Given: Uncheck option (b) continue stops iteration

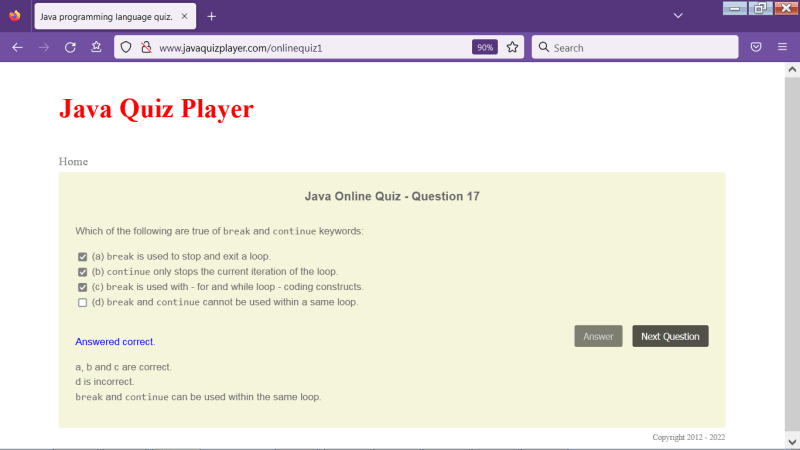Looking at the screenshot, I should click(x=82, y=272).
